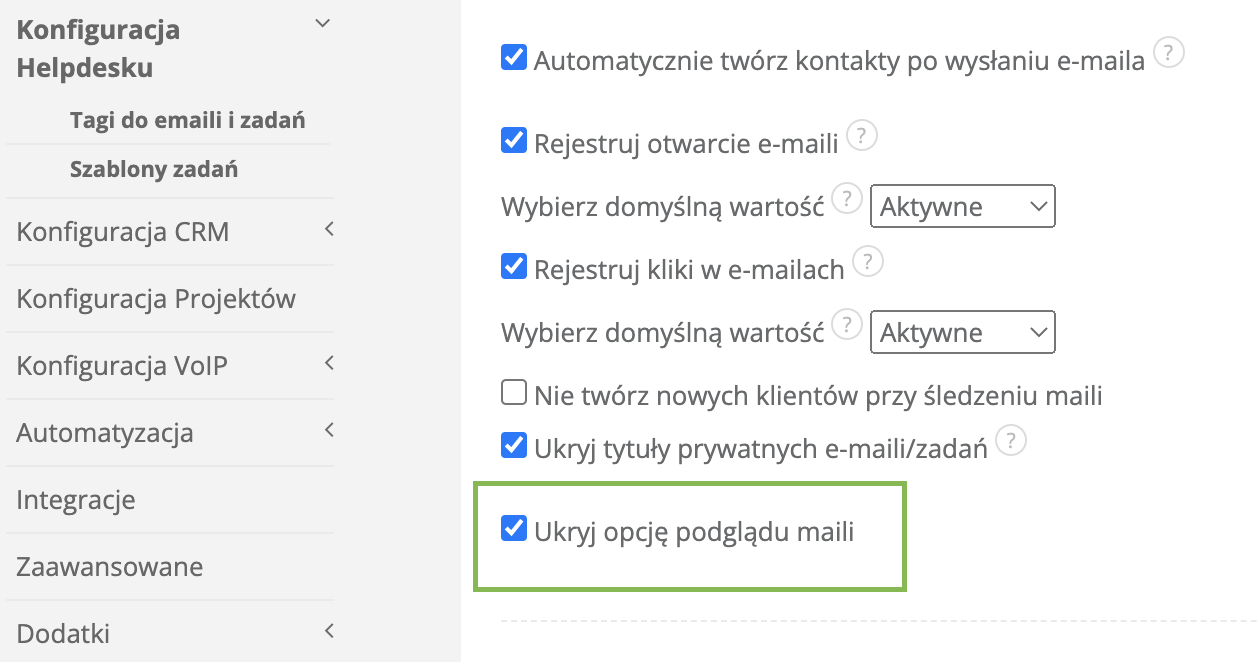Go to Integracje settings
This screenshot has height=662, width=1258.
click(x=76, y=500)
